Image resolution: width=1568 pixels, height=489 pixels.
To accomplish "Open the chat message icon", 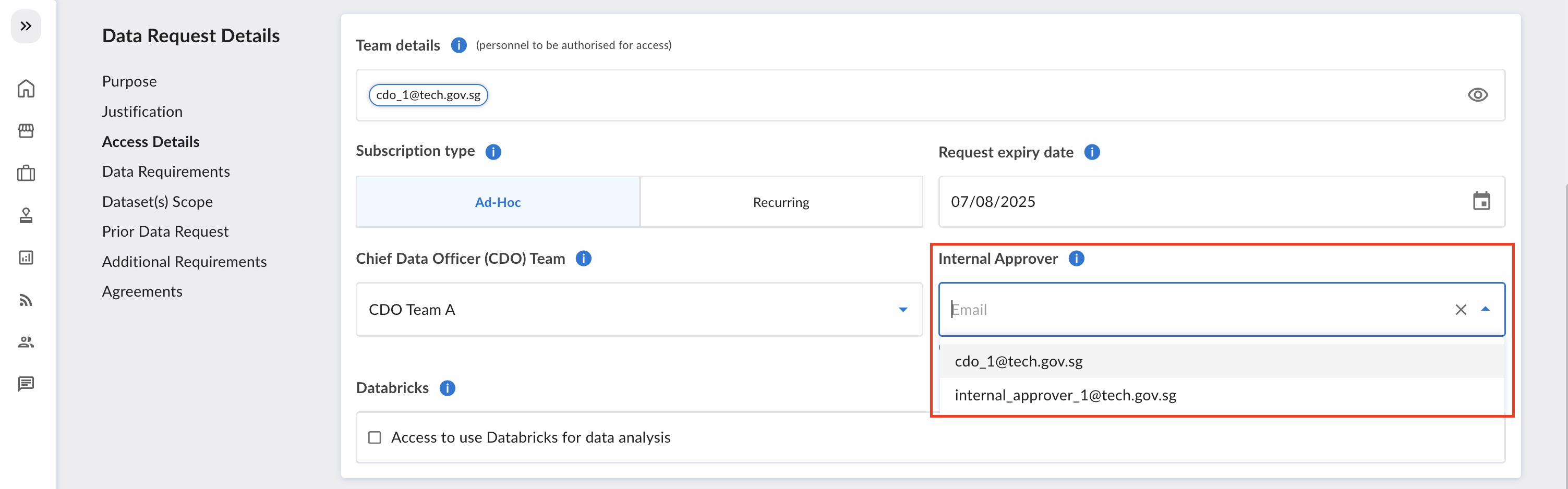I will tap(26, 384).
